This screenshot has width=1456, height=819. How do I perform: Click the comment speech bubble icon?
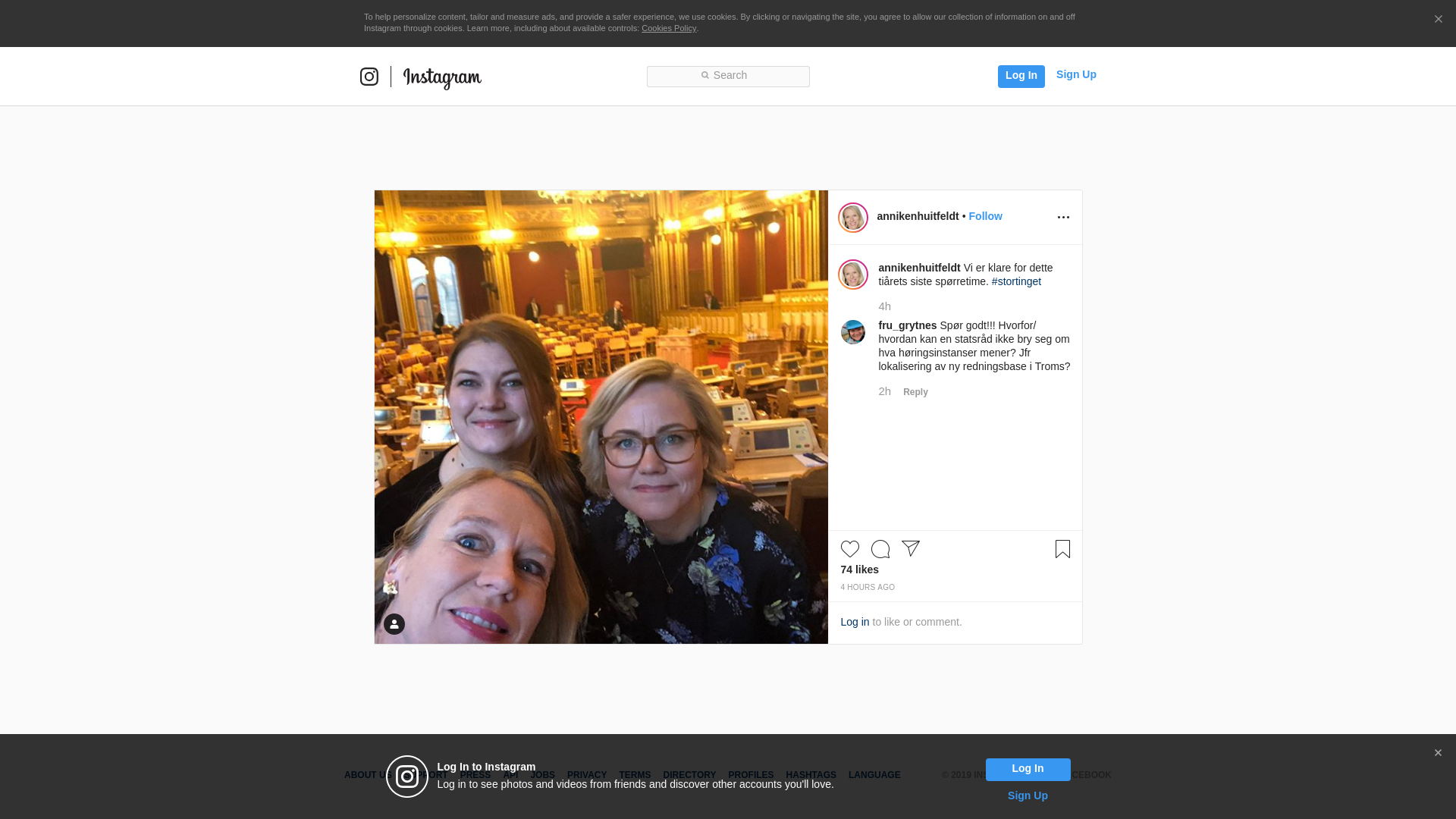880,549
